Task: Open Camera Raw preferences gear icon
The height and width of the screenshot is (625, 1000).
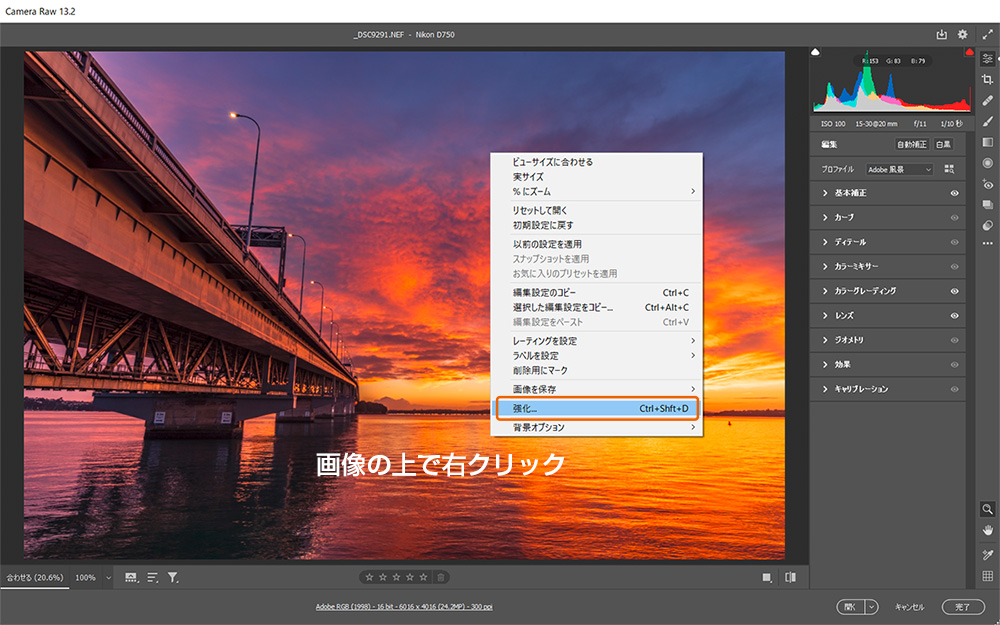Action: pos(962,34)
